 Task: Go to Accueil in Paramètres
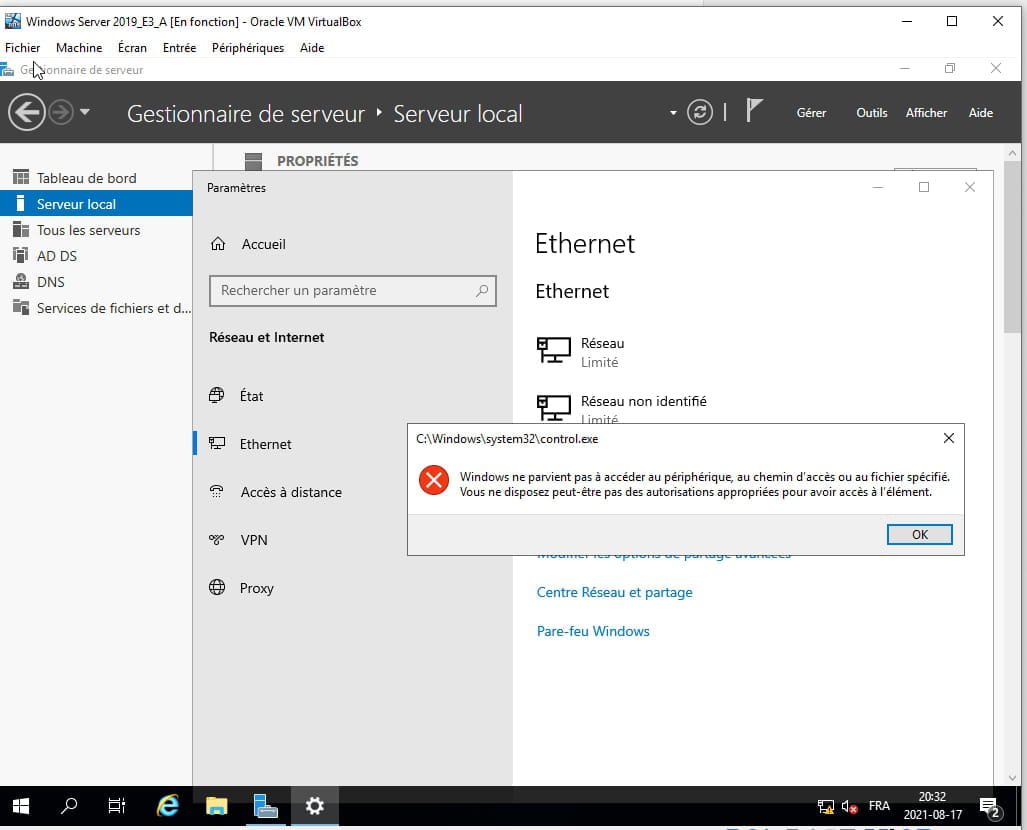click(x=263, y=244)
